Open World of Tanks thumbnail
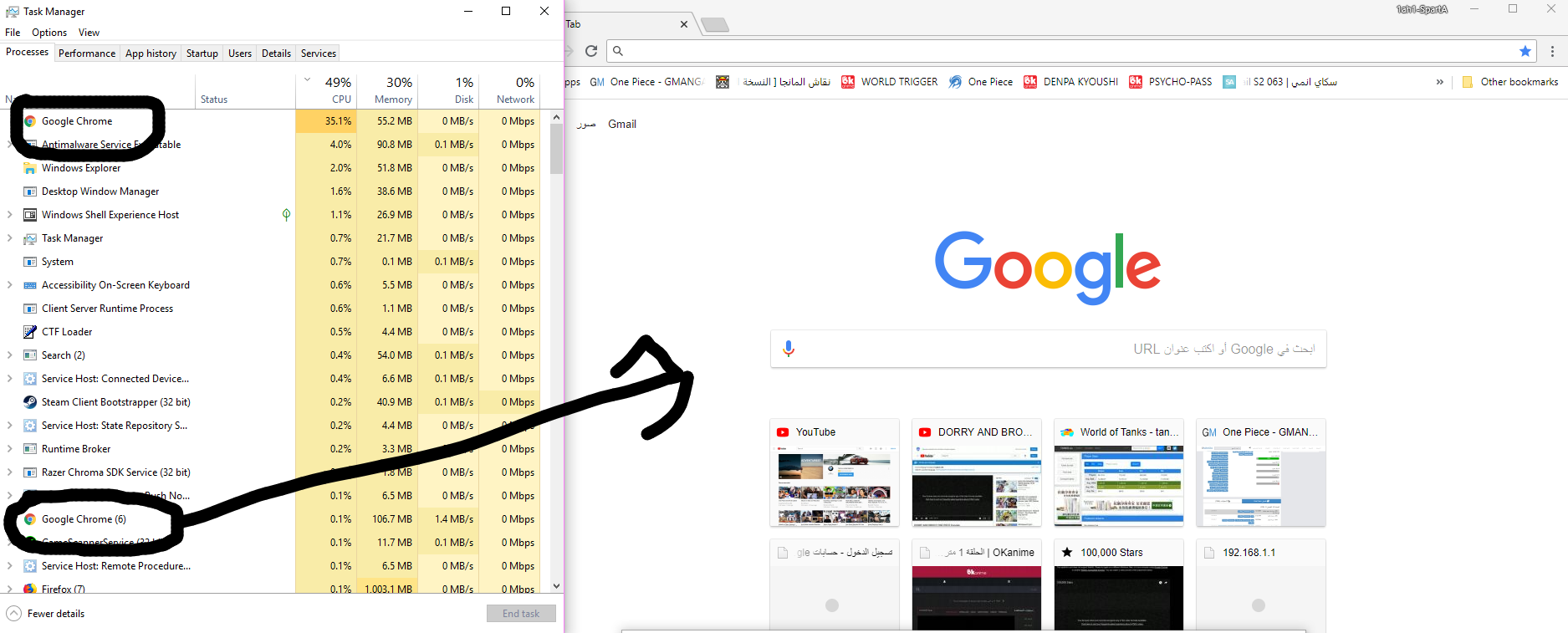The width and height of the screenshot is (1568, 633). [x=1119, y=472]
